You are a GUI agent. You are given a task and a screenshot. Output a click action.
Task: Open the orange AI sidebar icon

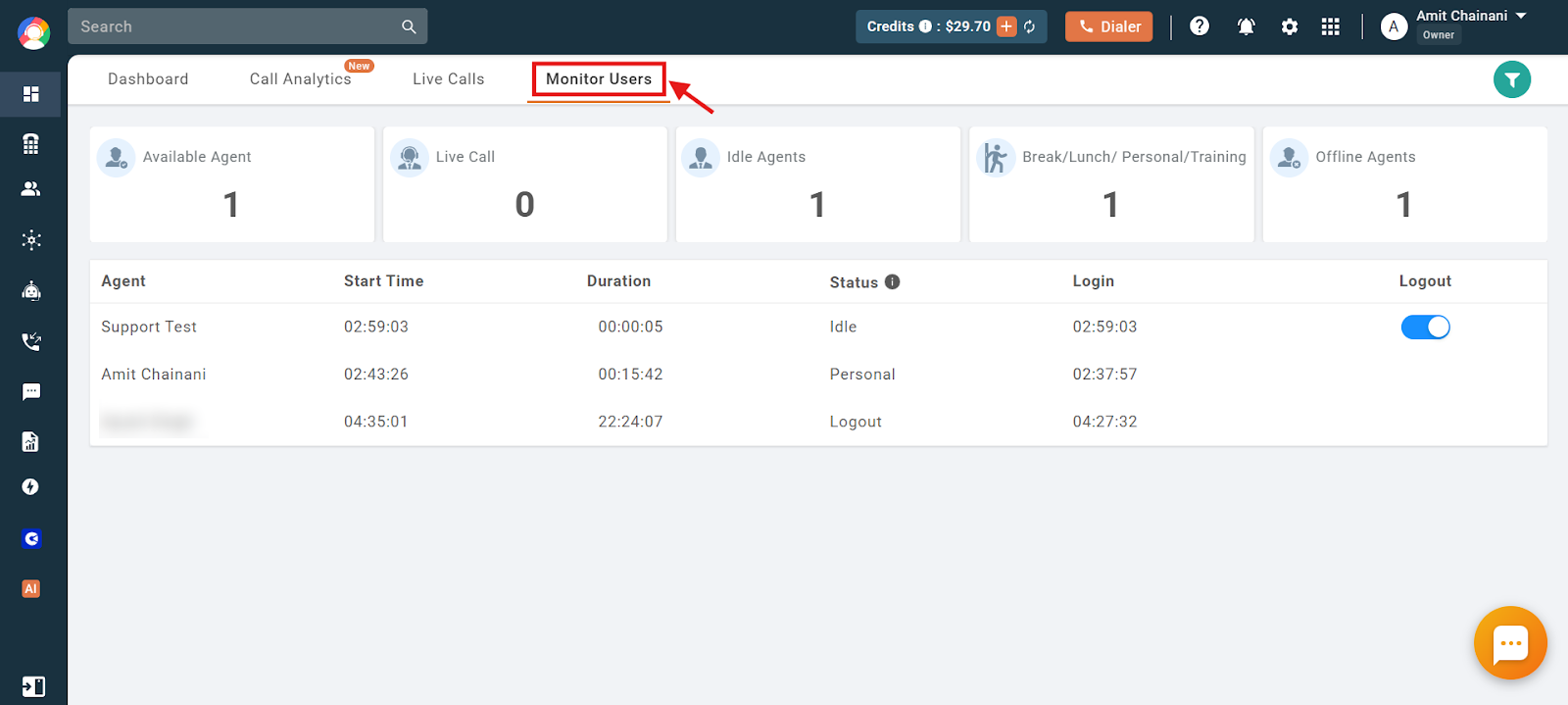pyautogui.click(x=31, y=588)
